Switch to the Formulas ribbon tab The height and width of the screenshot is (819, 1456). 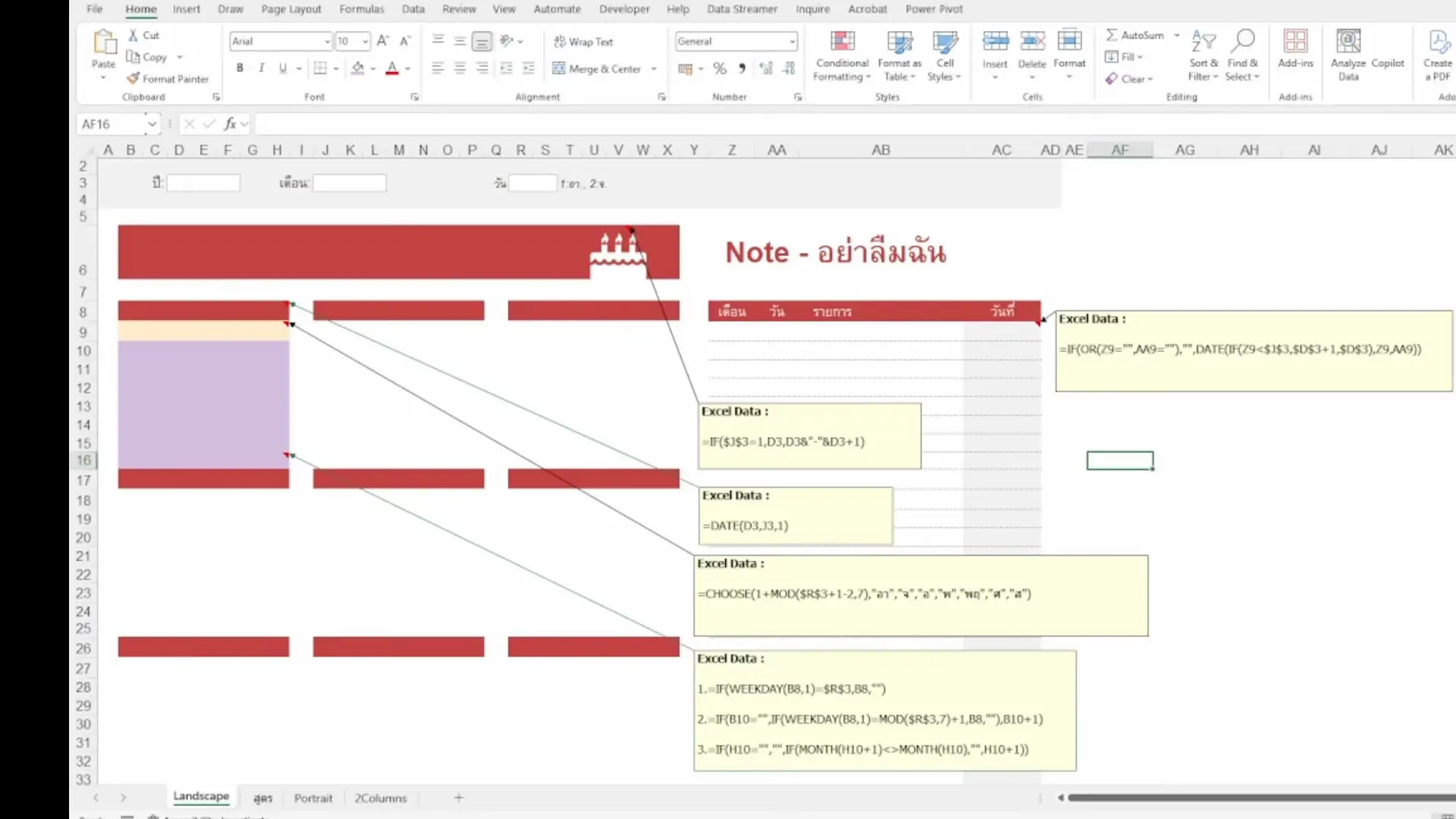point(362,9)
